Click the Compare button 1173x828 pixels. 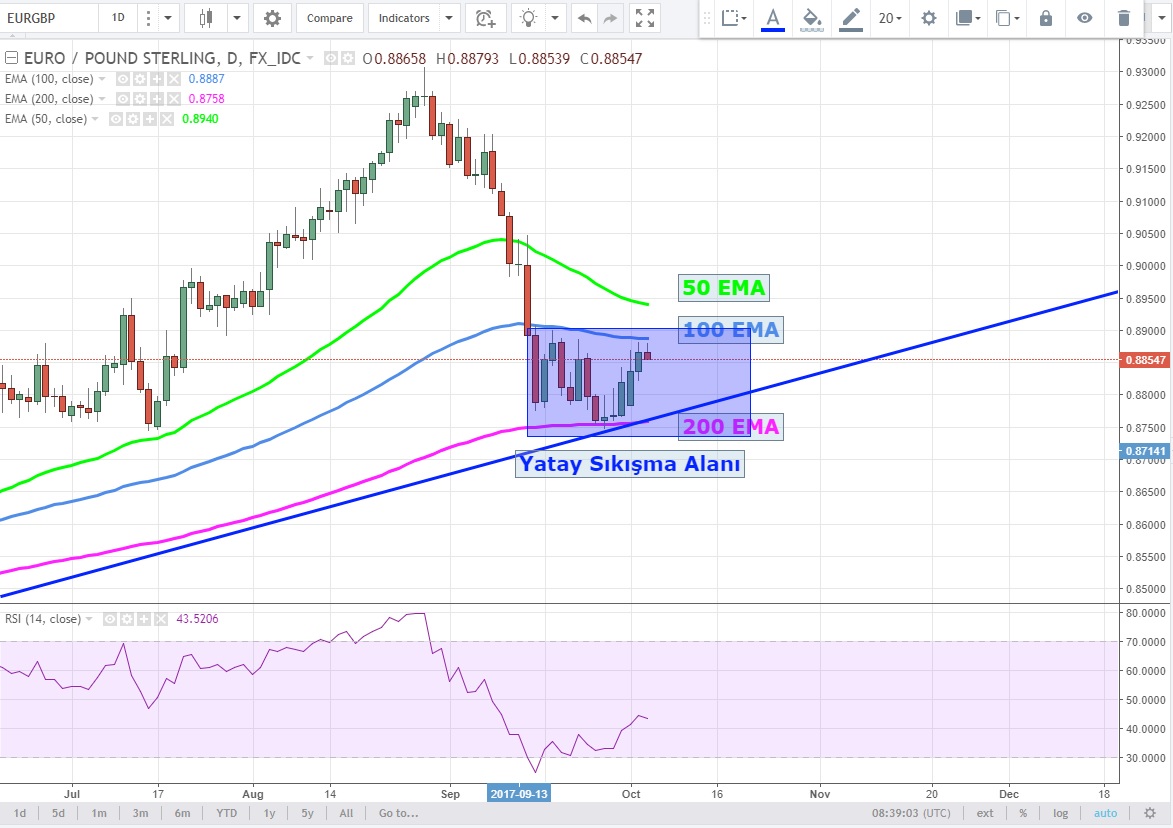[329, 18]
